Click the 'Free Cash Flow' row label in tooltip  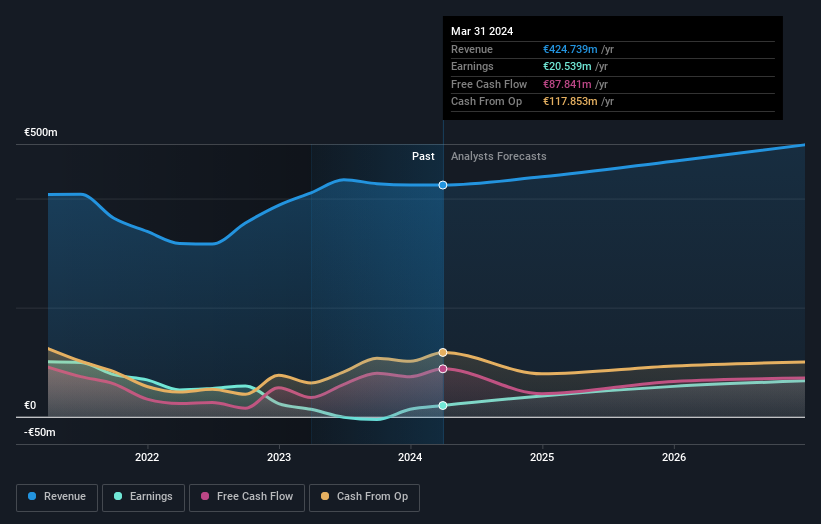(x=489, y=84)
